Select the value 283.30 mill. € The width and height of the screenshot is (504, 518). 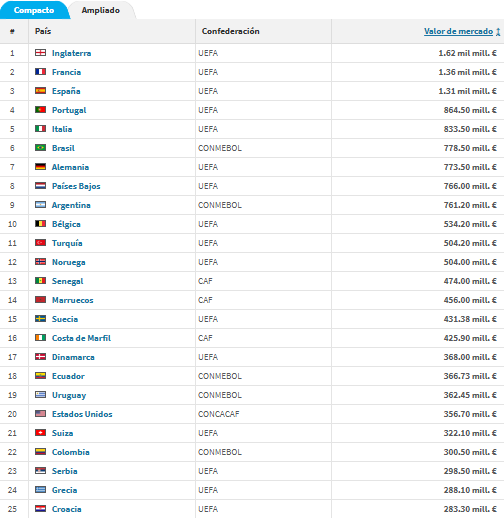coord(470,509)
